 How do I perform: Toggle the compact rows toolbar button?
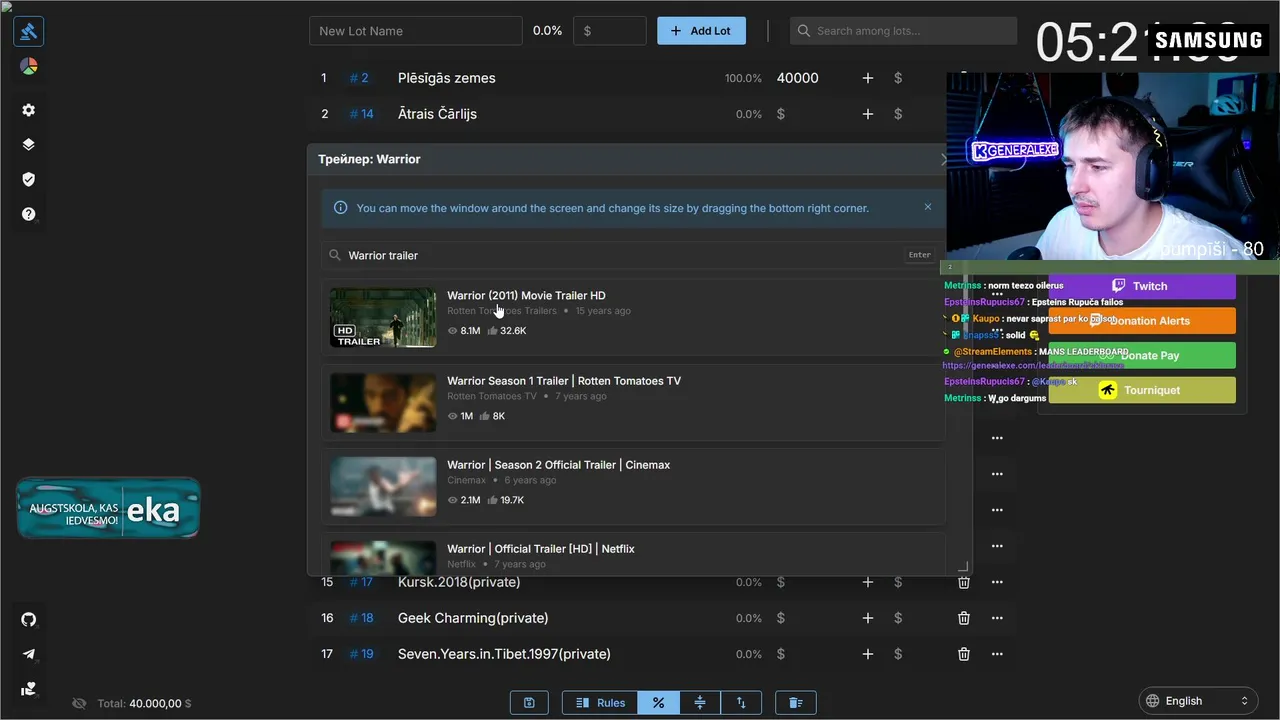click(x=700, y=703)
